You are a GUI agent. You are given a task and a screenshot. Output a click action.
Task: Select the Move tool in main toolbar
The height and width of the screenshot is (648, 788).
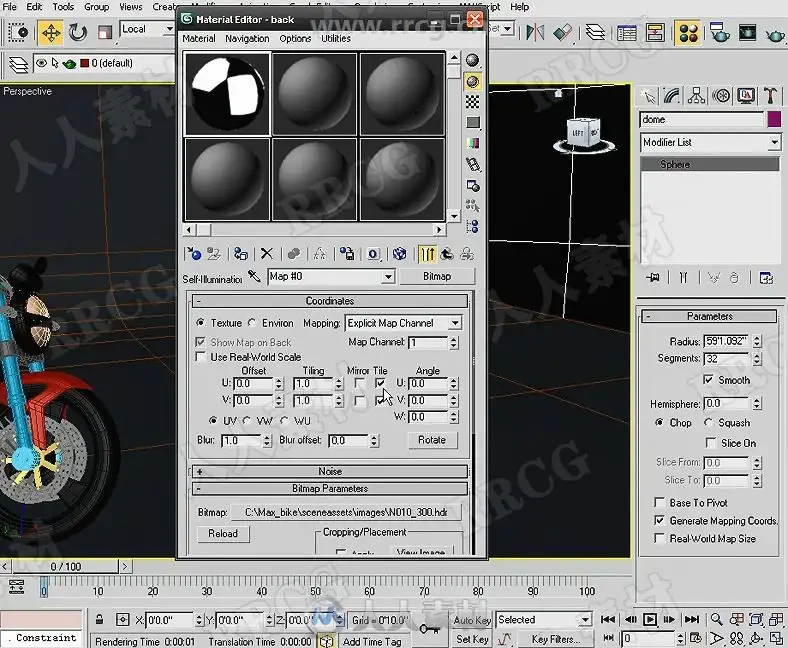point(50,33)
